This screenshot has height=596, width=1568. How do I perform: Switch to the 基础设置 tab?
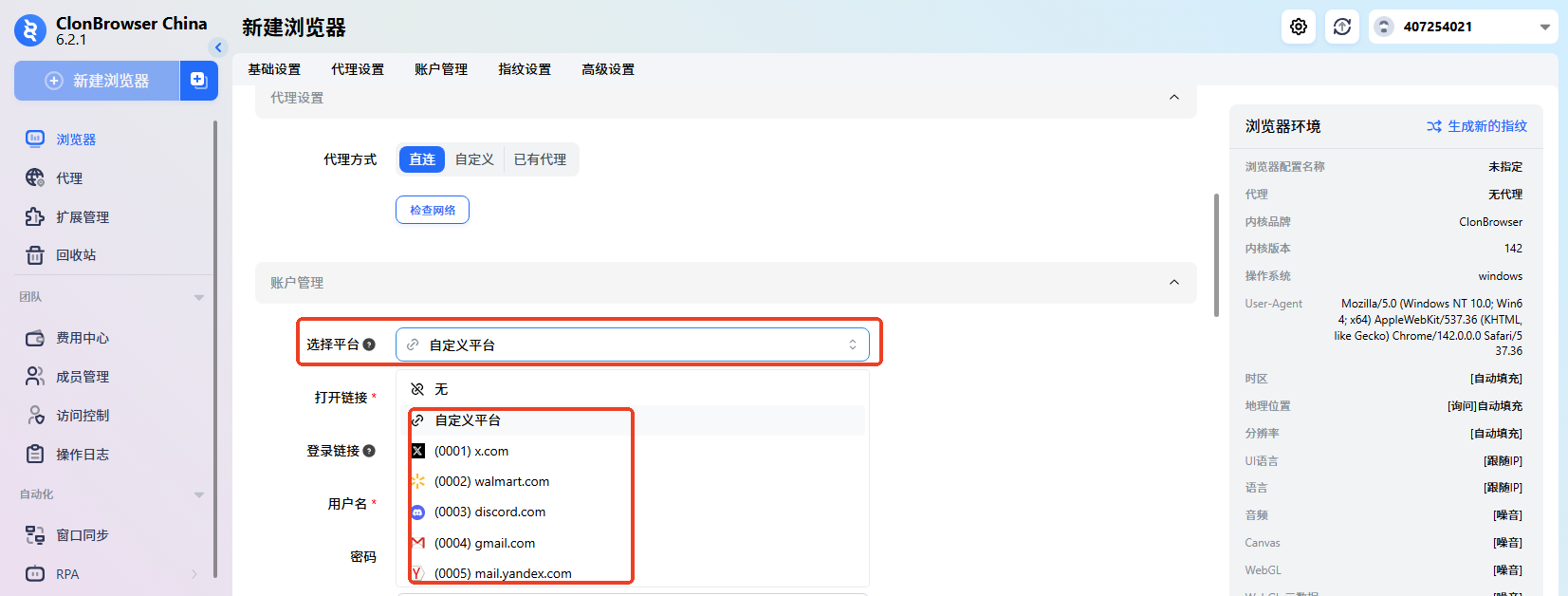(x=274, y=69)
